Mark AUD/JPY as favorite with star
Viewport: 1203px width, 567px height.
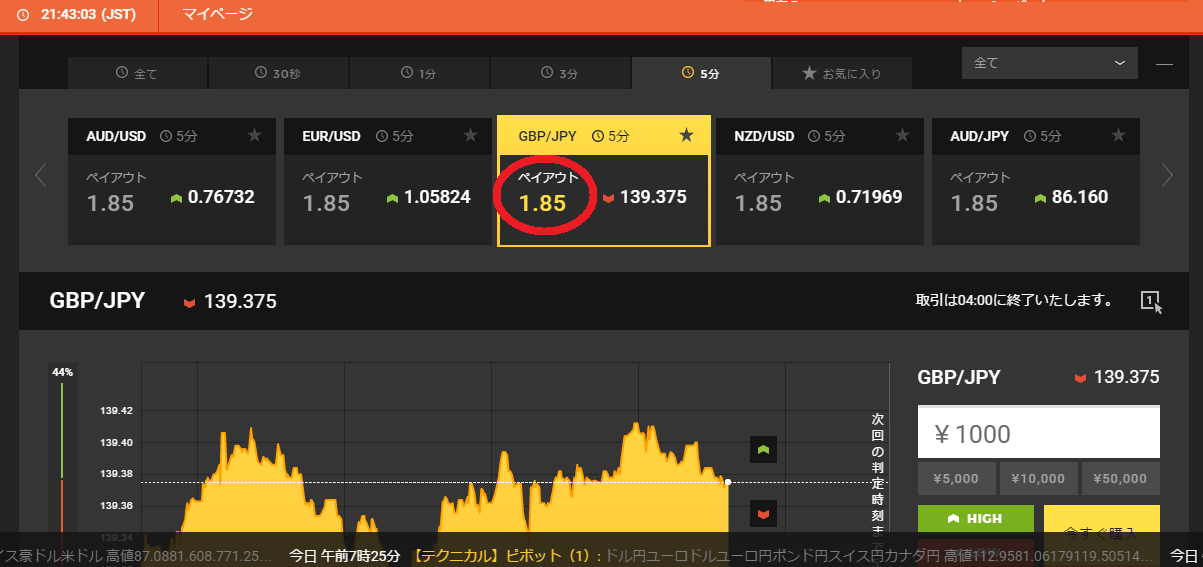point(1118,136)
